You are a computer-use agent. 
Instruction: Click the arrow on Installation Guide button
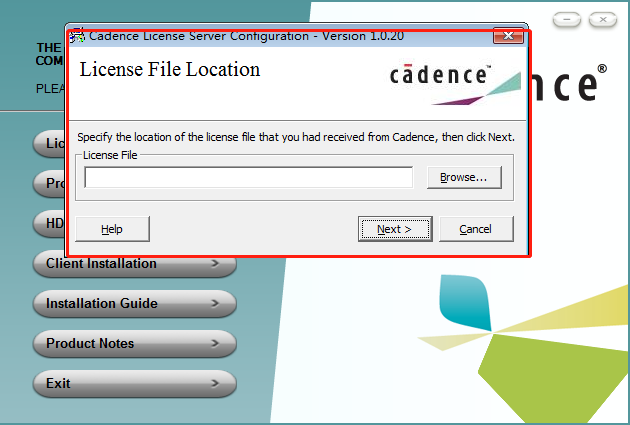coord(215,303)
